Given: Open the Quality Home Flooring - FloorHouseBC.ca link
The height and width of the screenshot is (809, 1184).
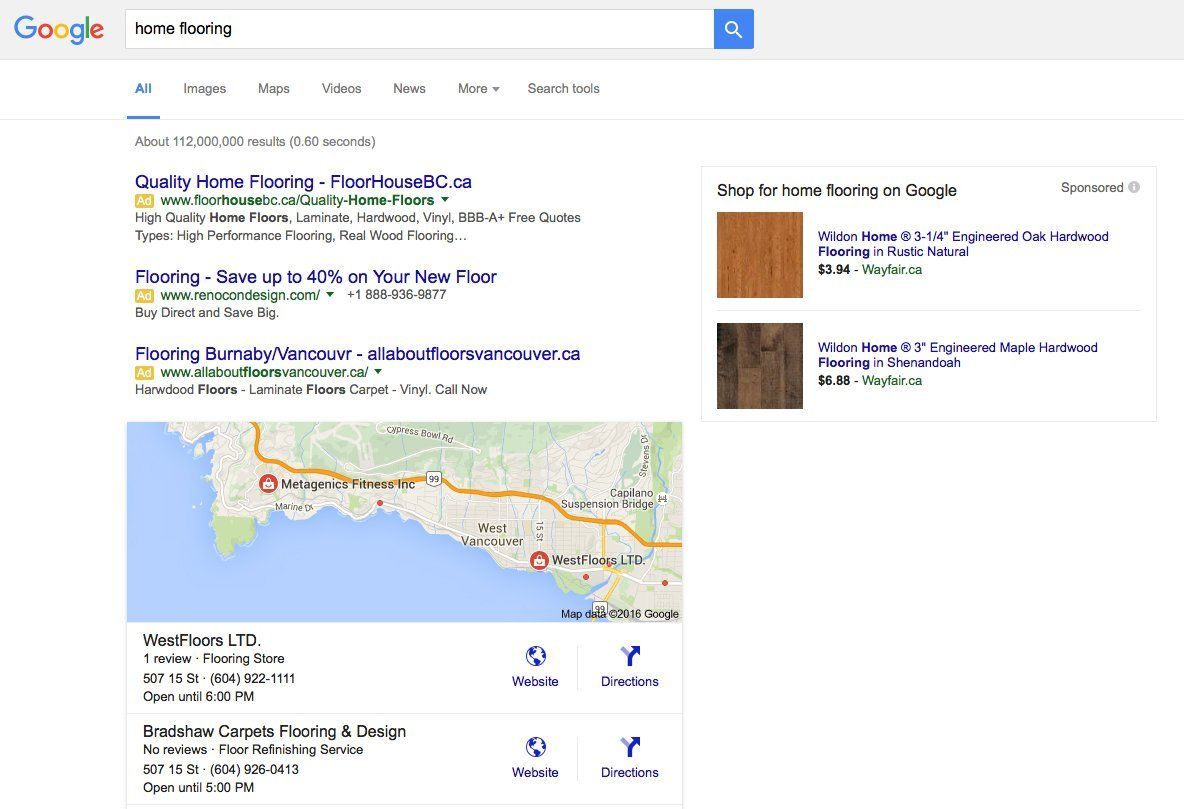Looking at the screenshot, I should tap(303, 182).
